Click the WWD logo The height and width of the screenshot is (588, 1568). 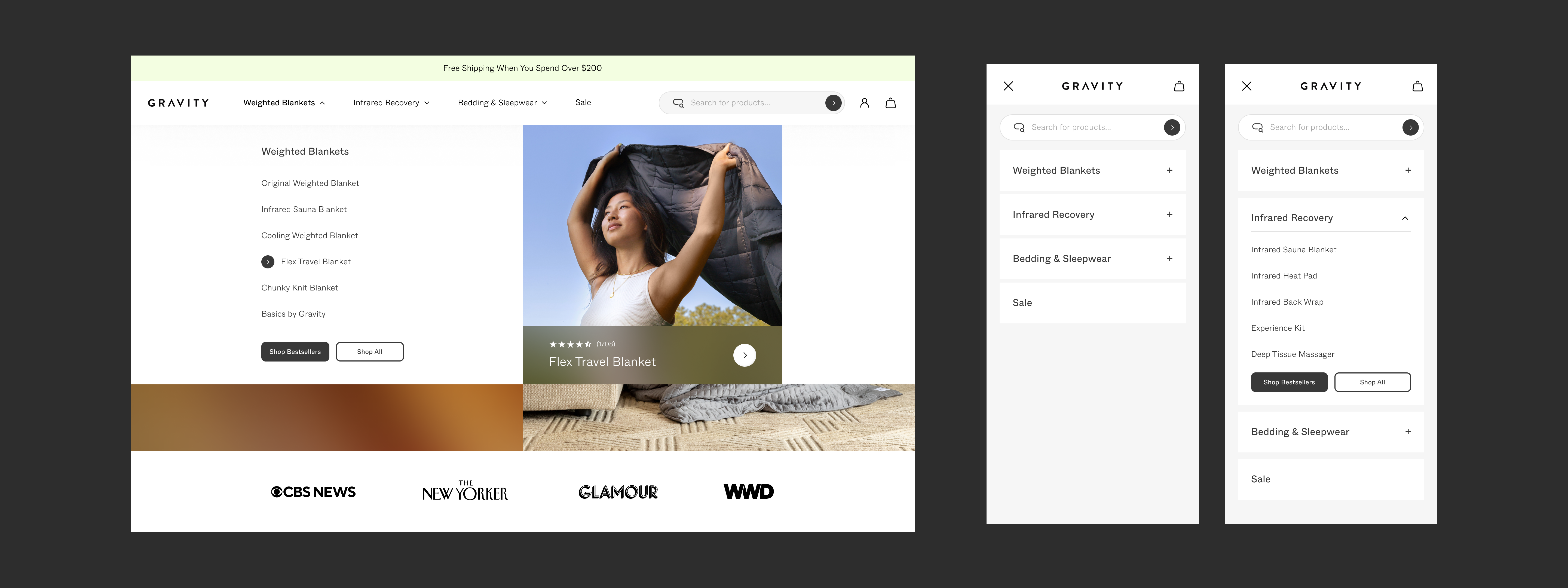[749, 491]
